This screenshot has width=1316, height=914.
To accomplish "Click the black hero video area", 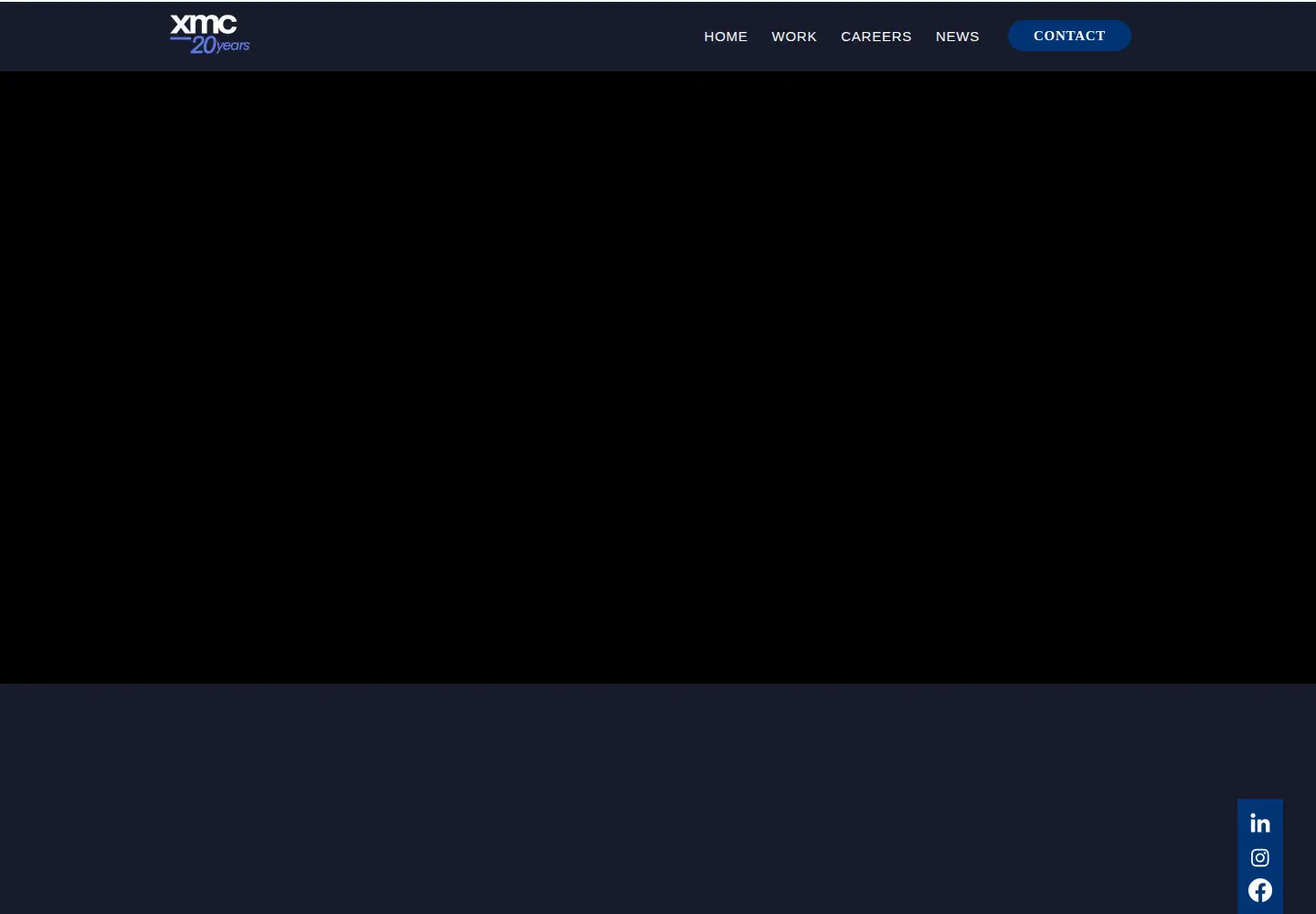I will pyautogui.click(x=658, y=377).
